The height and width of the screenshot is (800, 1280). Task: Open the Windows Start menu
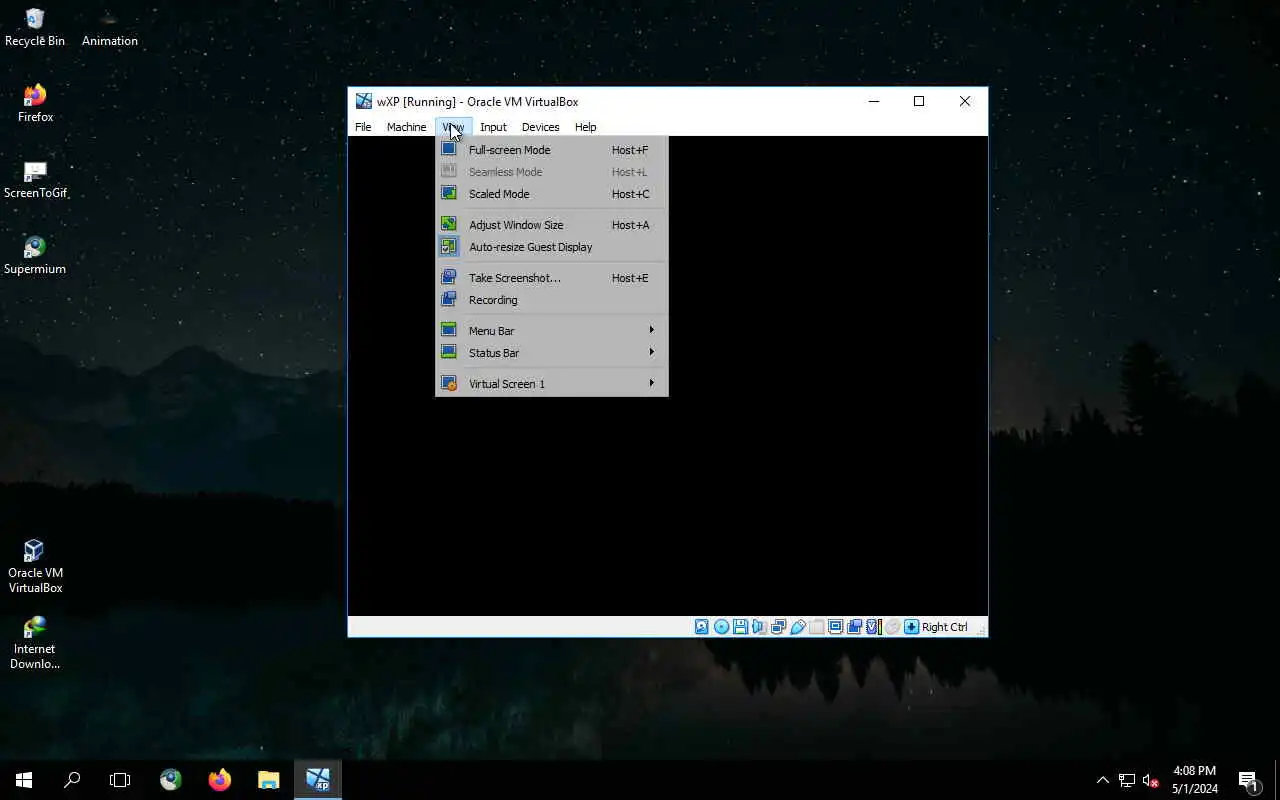24,780
